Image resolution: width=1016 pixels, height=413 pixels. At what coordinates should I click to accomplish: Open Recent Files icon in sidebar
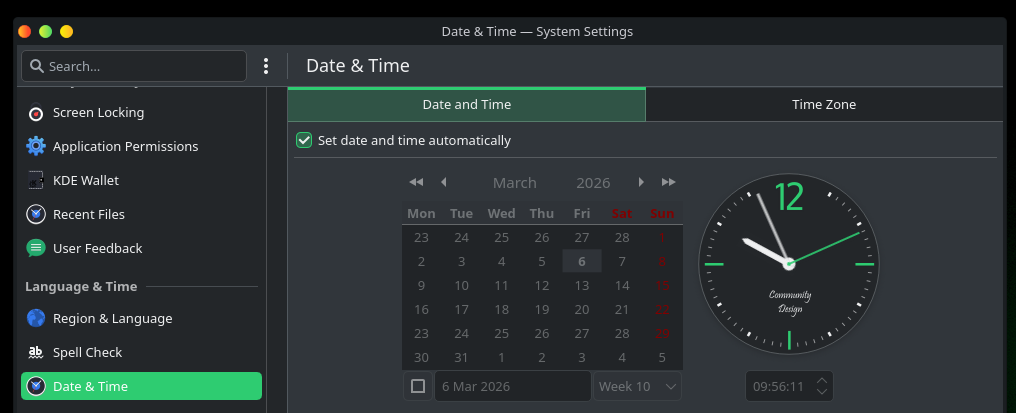[36, 215]
